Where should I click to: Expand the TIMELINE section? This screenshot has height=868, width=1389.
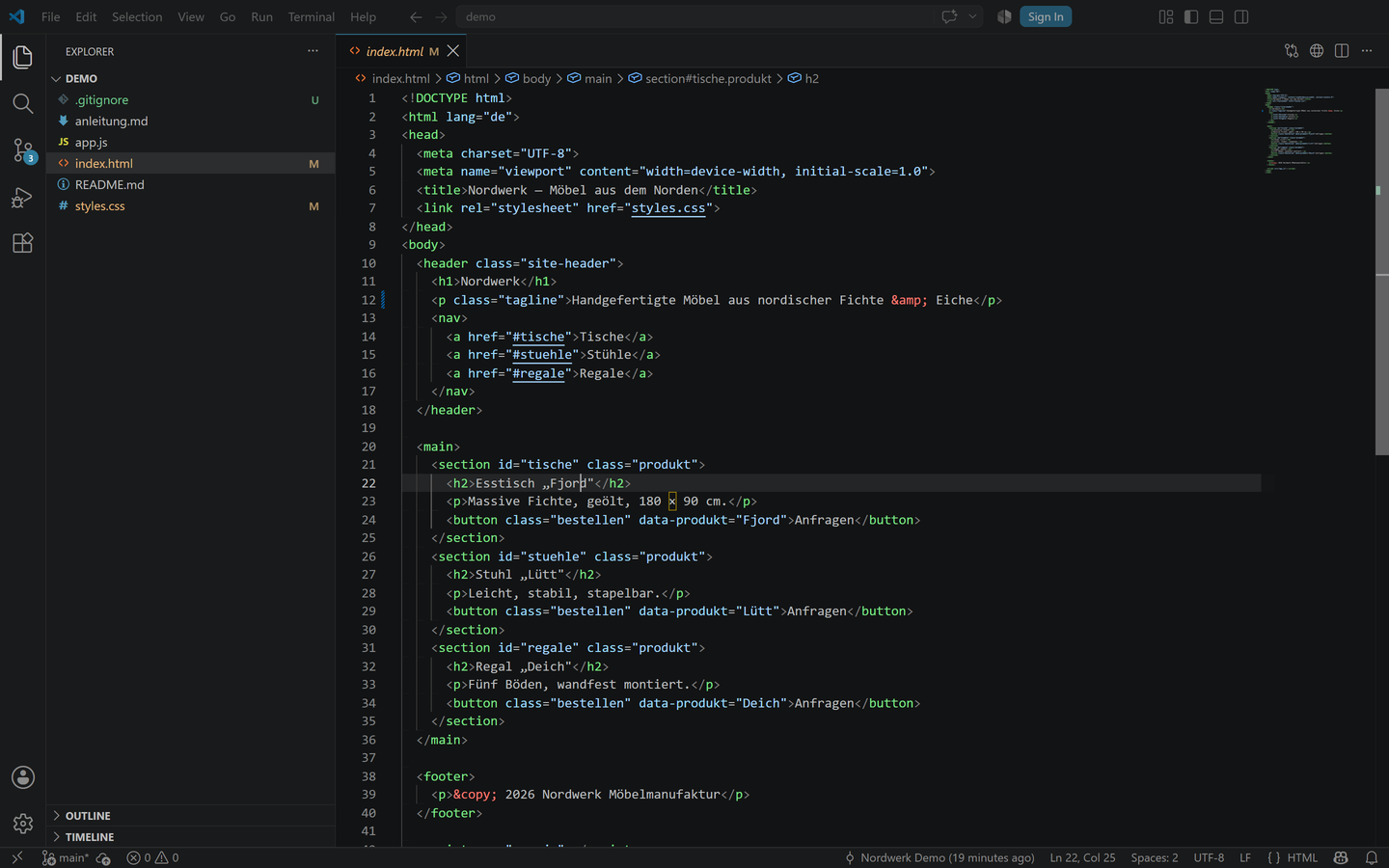tap(190, 837)
